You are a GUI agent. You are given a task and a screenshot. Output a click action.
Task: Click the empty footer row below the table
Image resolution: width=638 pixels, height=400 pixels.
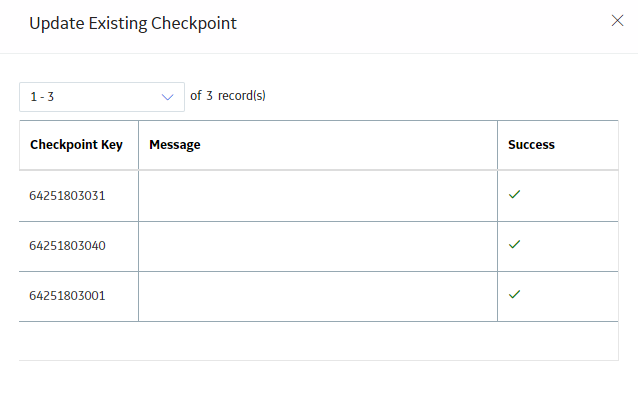[x=319, y=341]
